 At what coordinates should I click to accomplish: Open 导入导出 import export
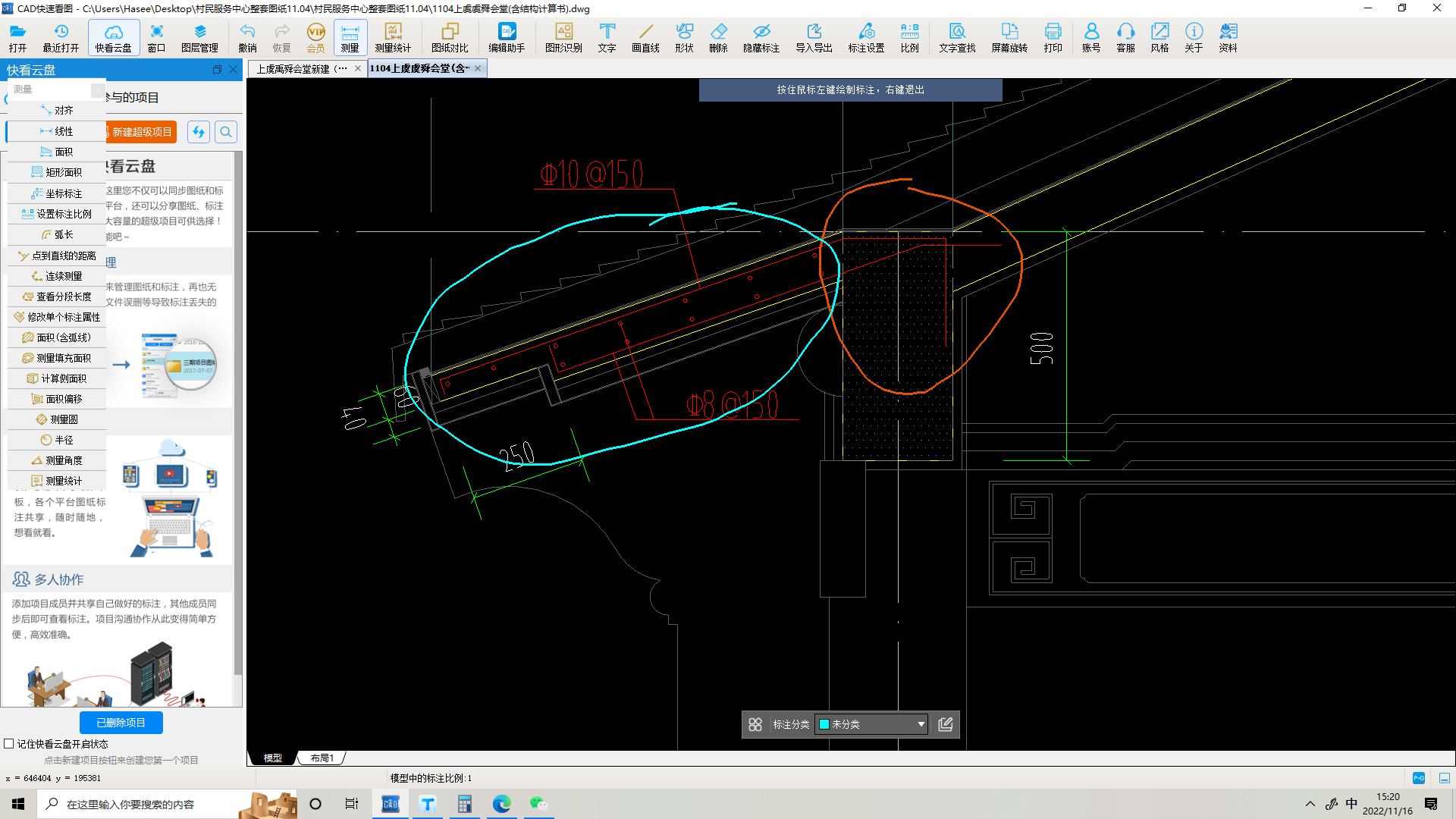click(x=814, y=37)
